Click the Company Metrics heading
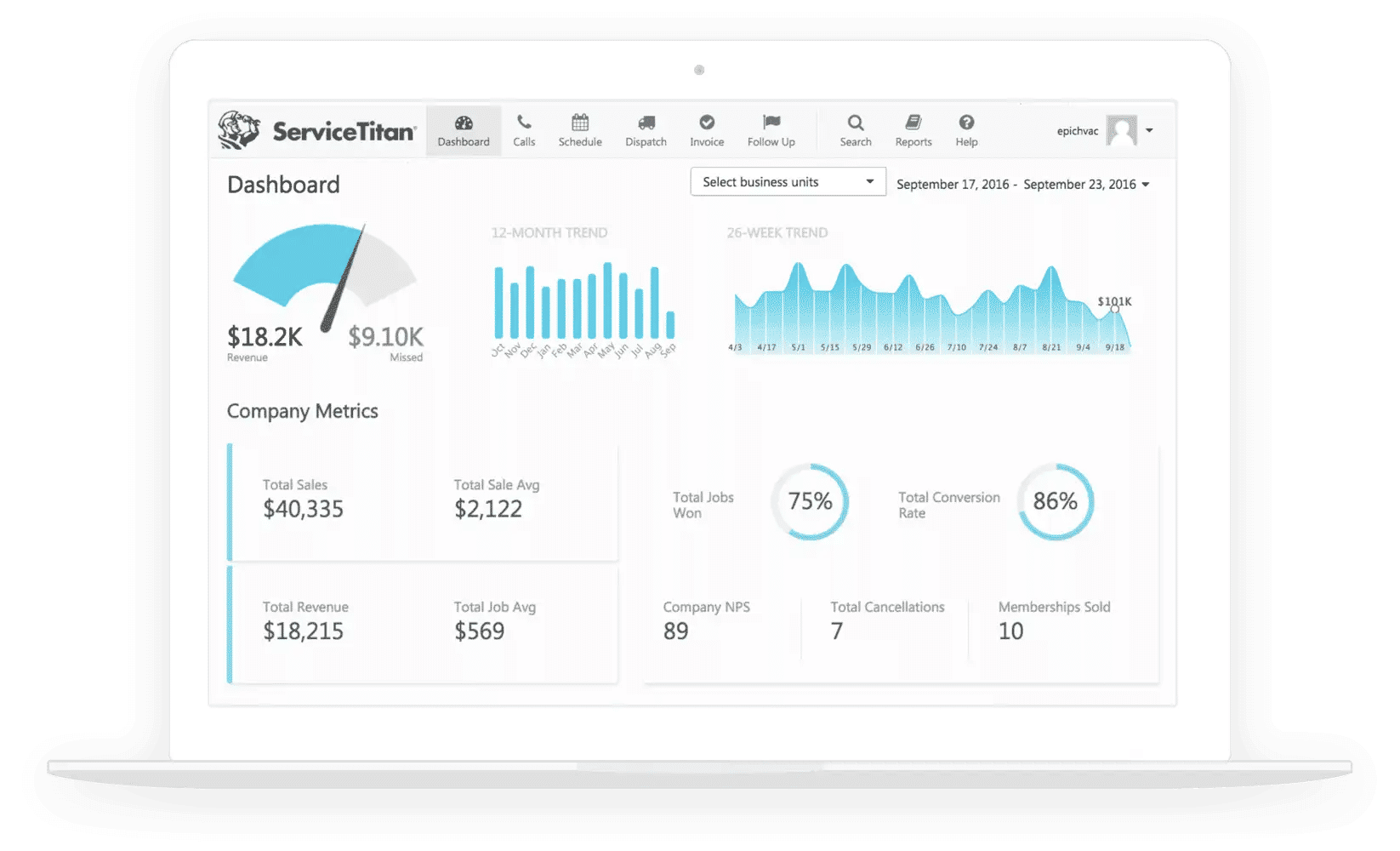 pos(302,412)
